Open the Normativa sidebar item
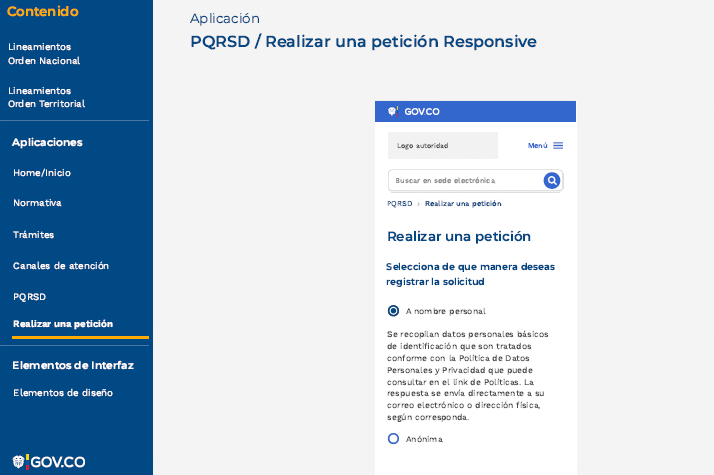714x475 pixels. [x=37, y=203]
